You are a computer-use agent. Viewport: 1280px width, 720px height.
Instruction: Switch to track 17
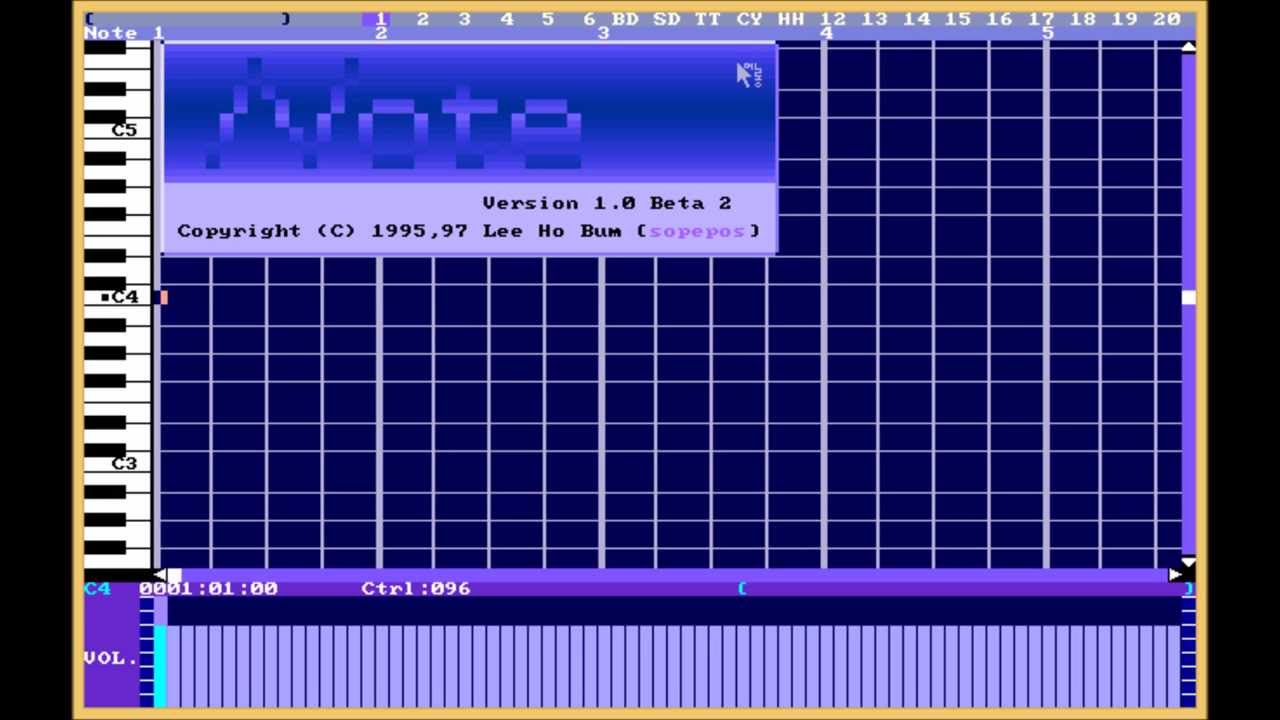click(1041, 18)
